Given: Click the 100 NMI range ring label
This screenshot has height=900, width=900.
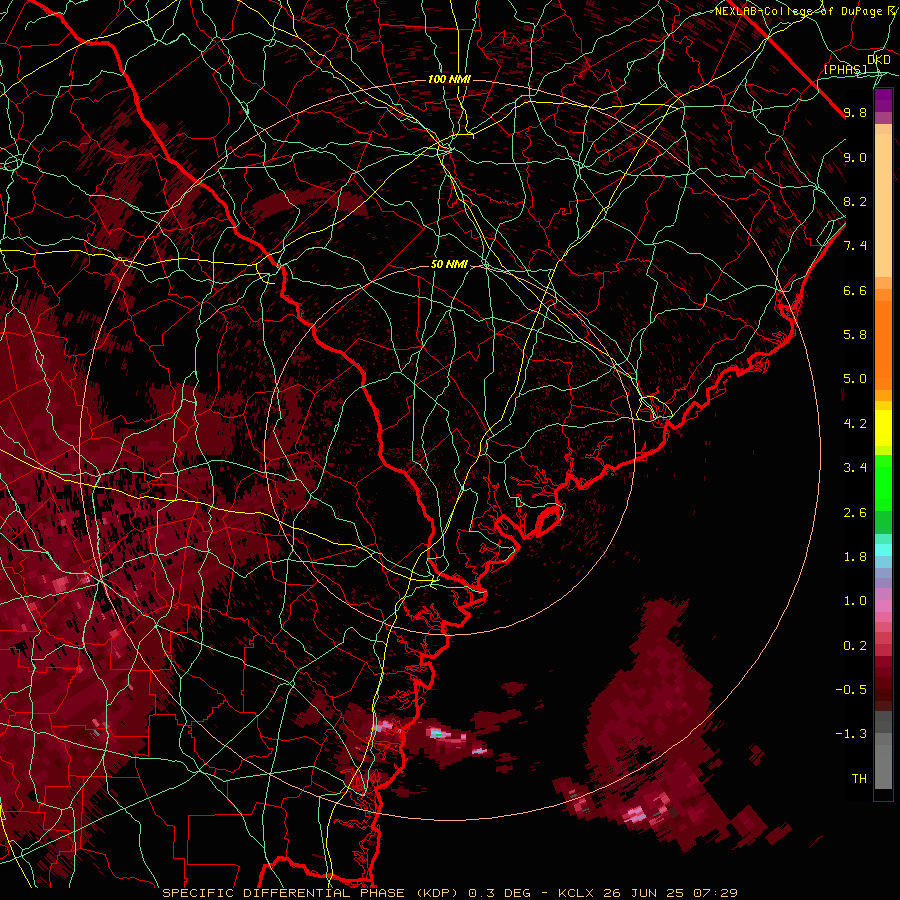Looking at the screenshot, I should pos(449,79).
